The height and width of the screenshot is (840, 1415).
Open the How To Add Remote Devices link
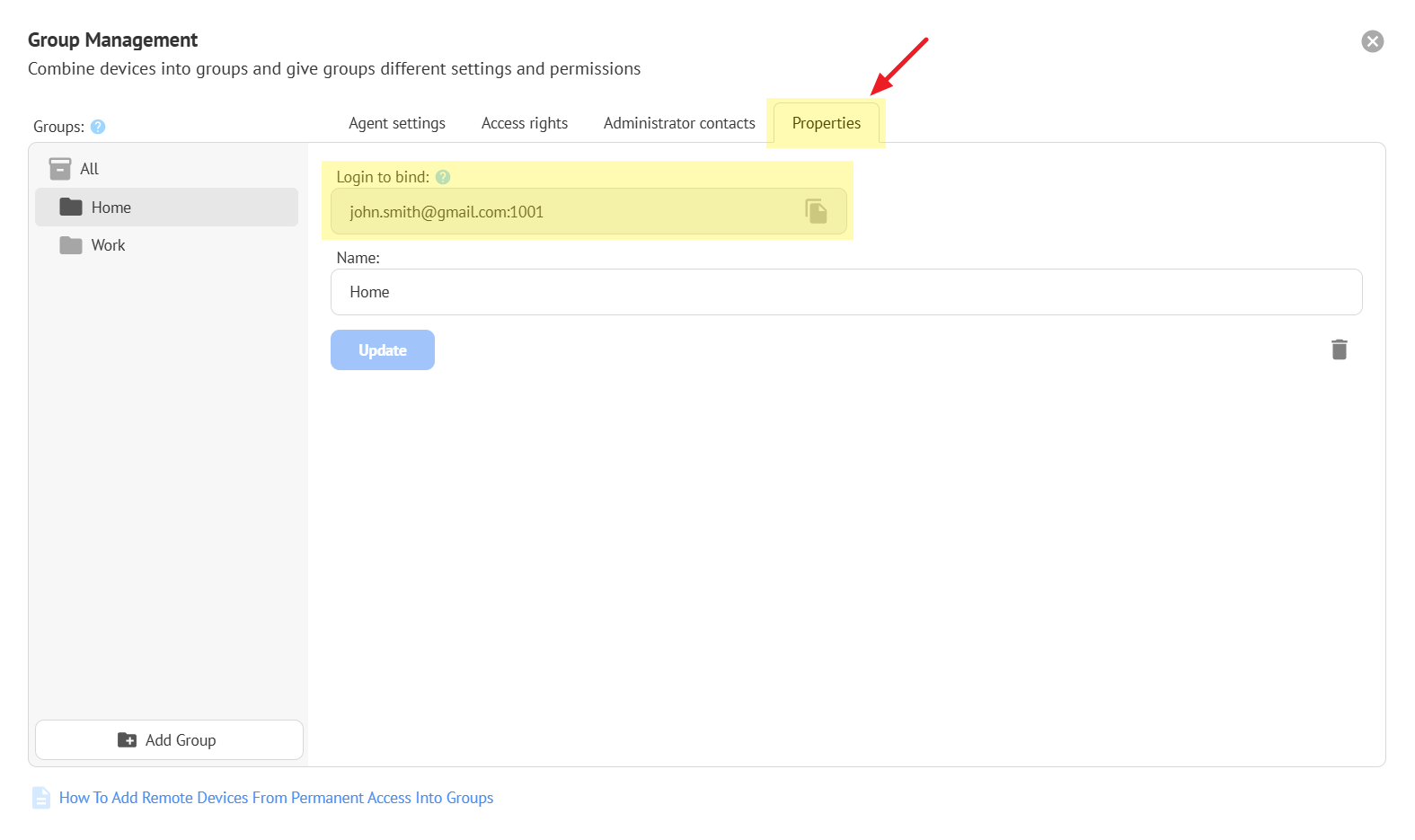pos(276,798)
